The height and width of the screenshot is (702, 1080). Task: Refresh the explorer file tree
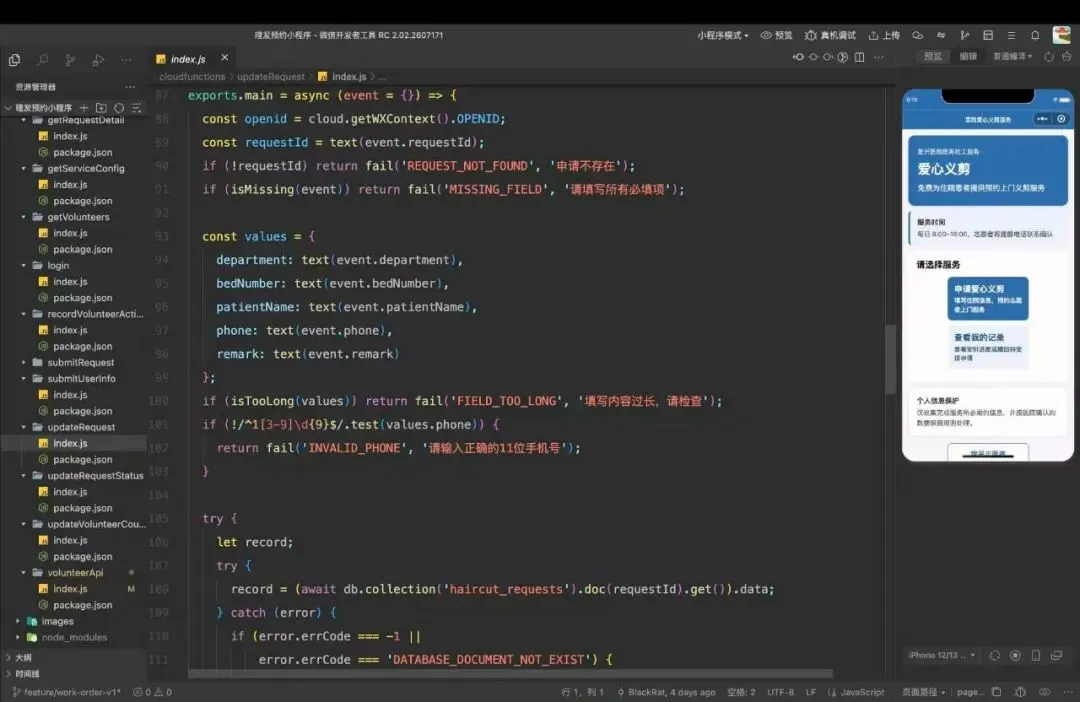click(119, 108)
